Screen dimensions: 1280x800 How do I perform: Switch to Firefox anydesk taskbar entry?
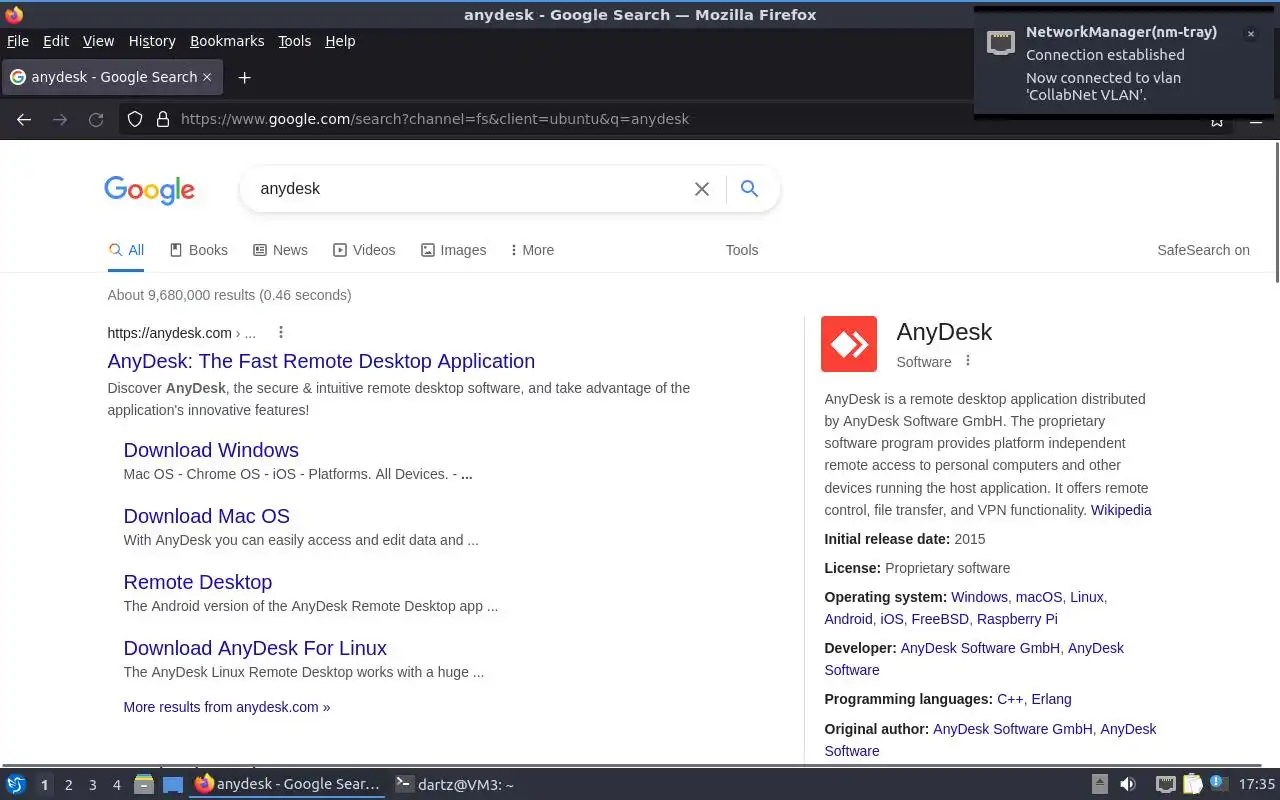(x=287, y=785)
